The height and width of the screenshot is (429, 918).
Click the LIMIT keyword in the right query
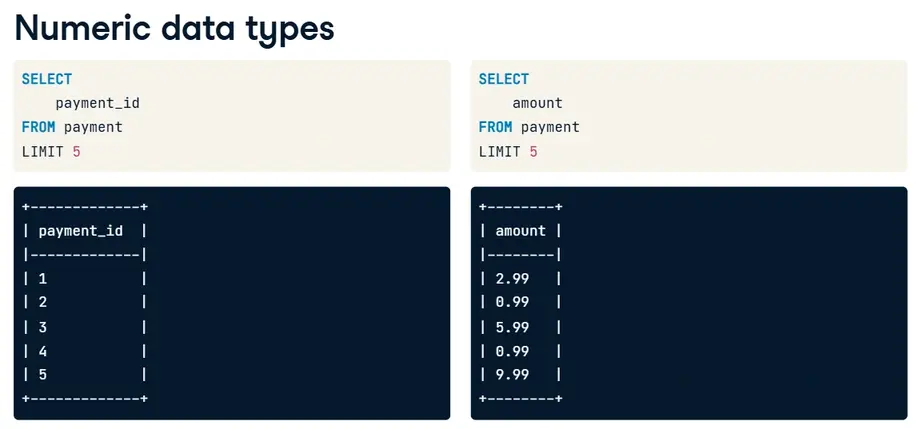(x=499, y=151)
